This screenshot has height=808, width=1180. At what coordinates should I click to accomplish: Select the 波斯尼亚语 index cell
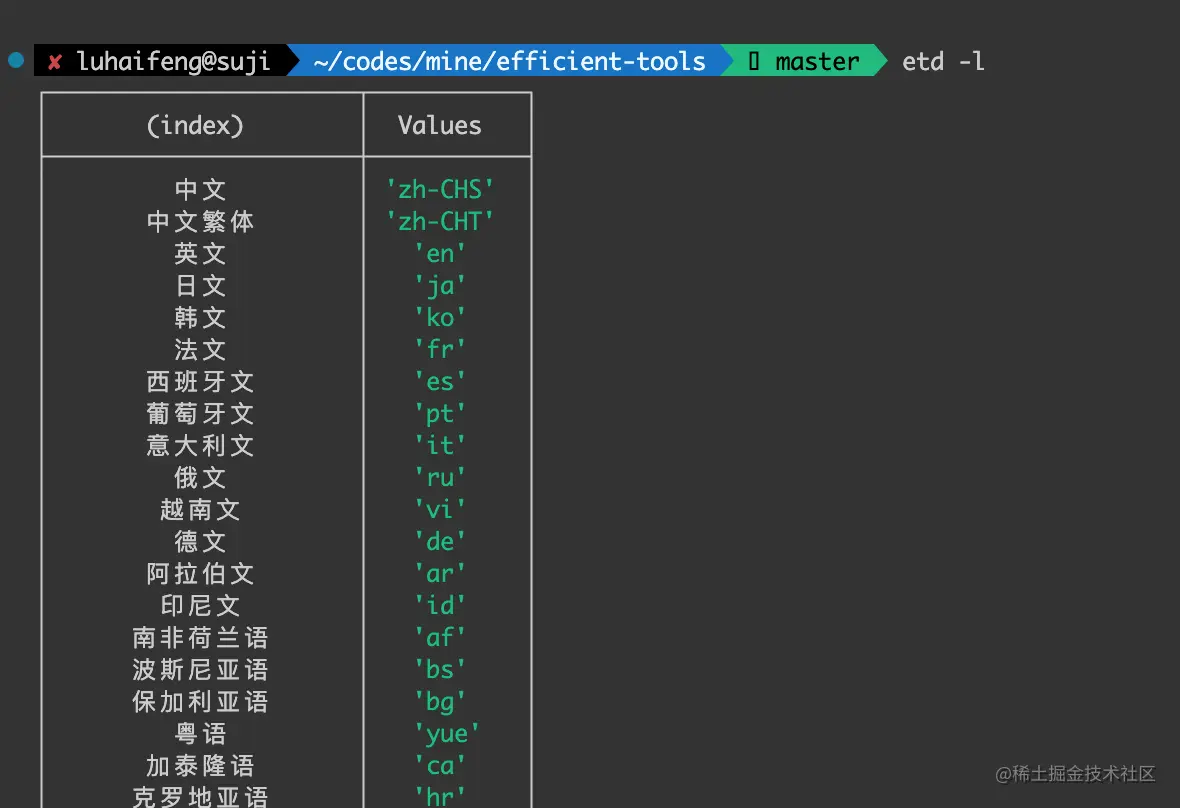200,670
